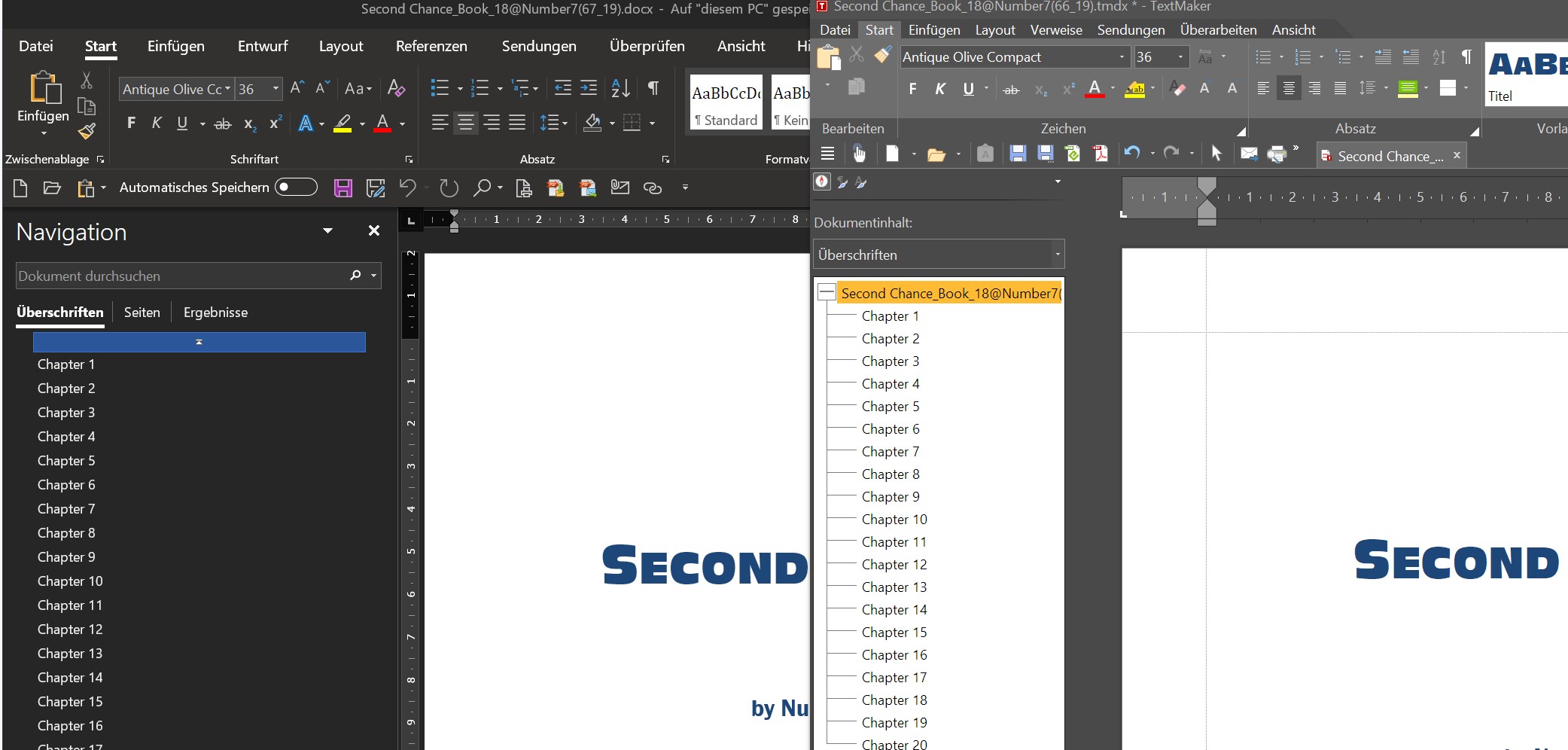Screen dimensions: 1568x750
Task: Click Open folder in TextMaker toolbar
Action: [x=936, y=154]
